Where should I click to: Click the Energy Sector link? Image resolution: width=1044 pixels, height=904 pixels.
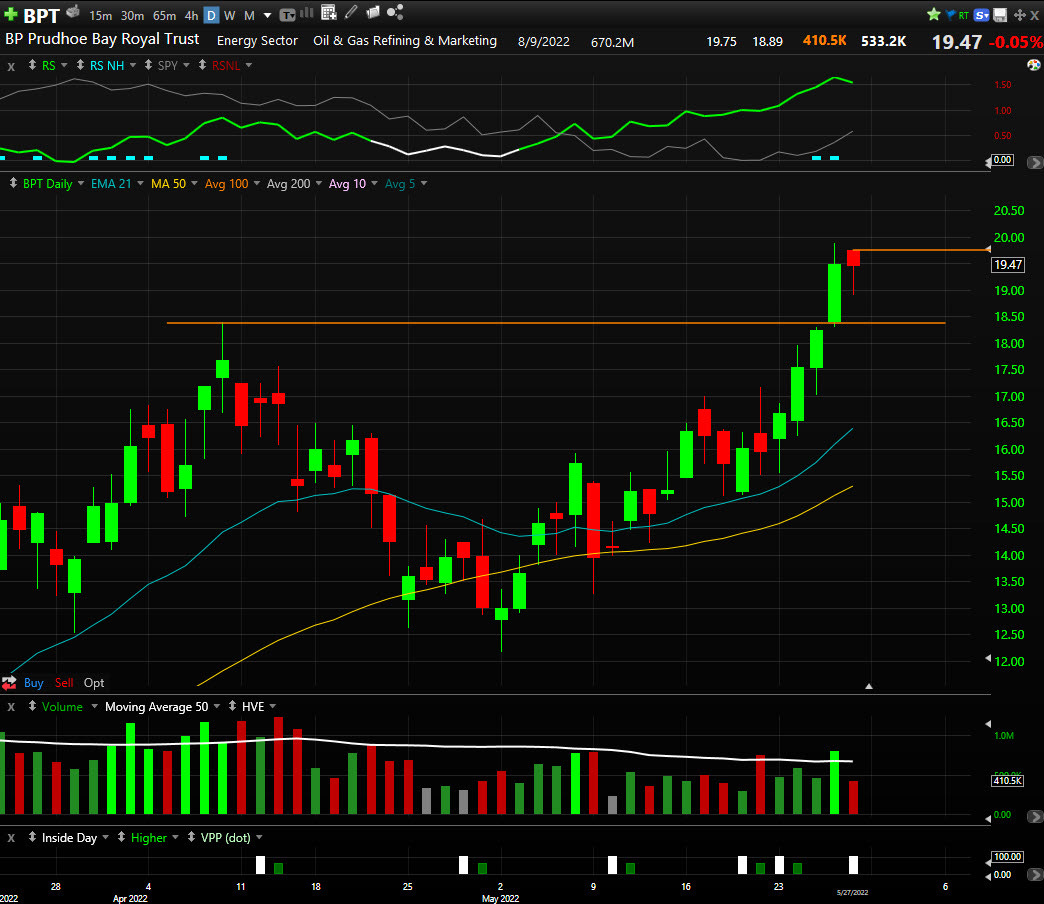tap(257, 41)
